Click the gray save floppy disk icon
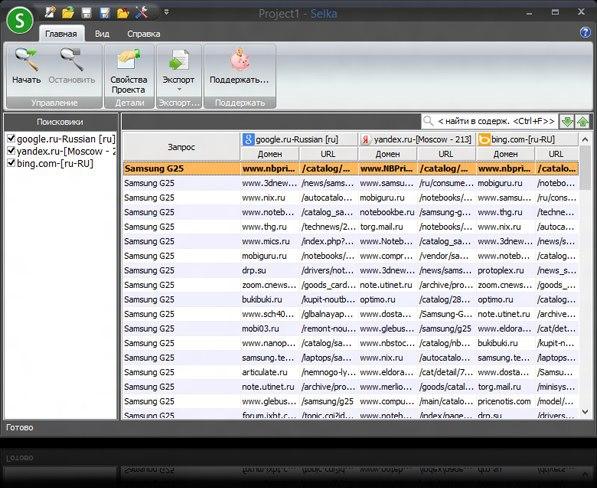The image size is (597, 488). pyautogui.click(x=86, y=13)
